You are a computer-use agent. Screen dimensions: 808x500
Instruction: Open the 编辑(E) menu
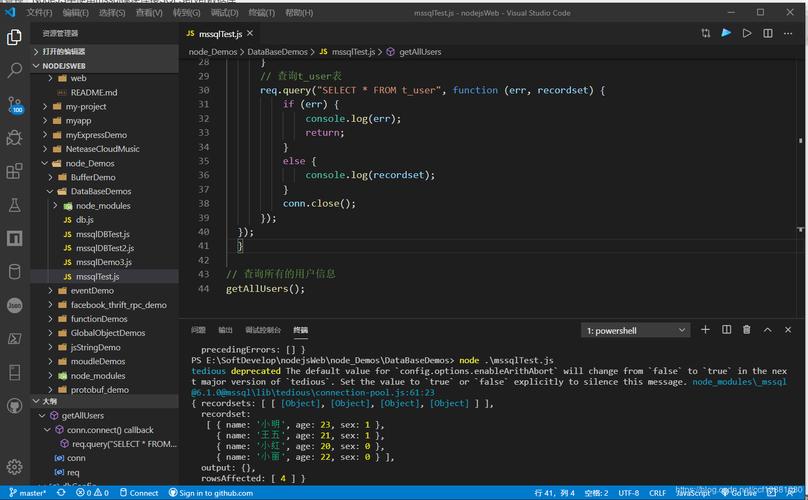75,12
